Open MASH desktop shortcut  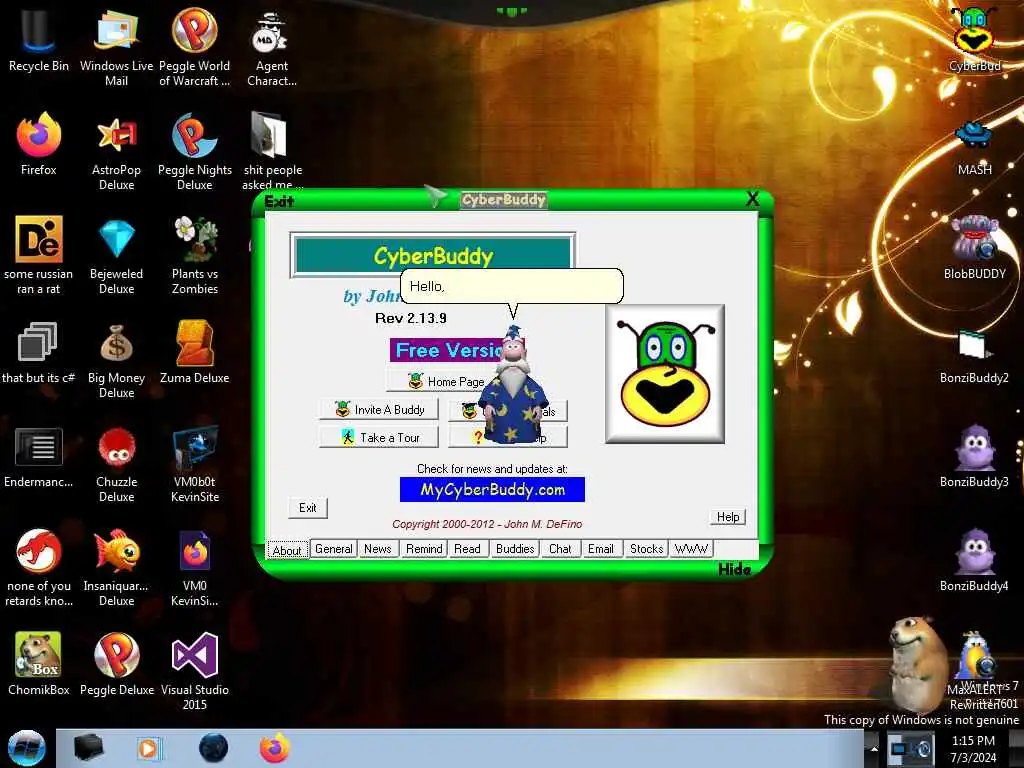point(974,147)
